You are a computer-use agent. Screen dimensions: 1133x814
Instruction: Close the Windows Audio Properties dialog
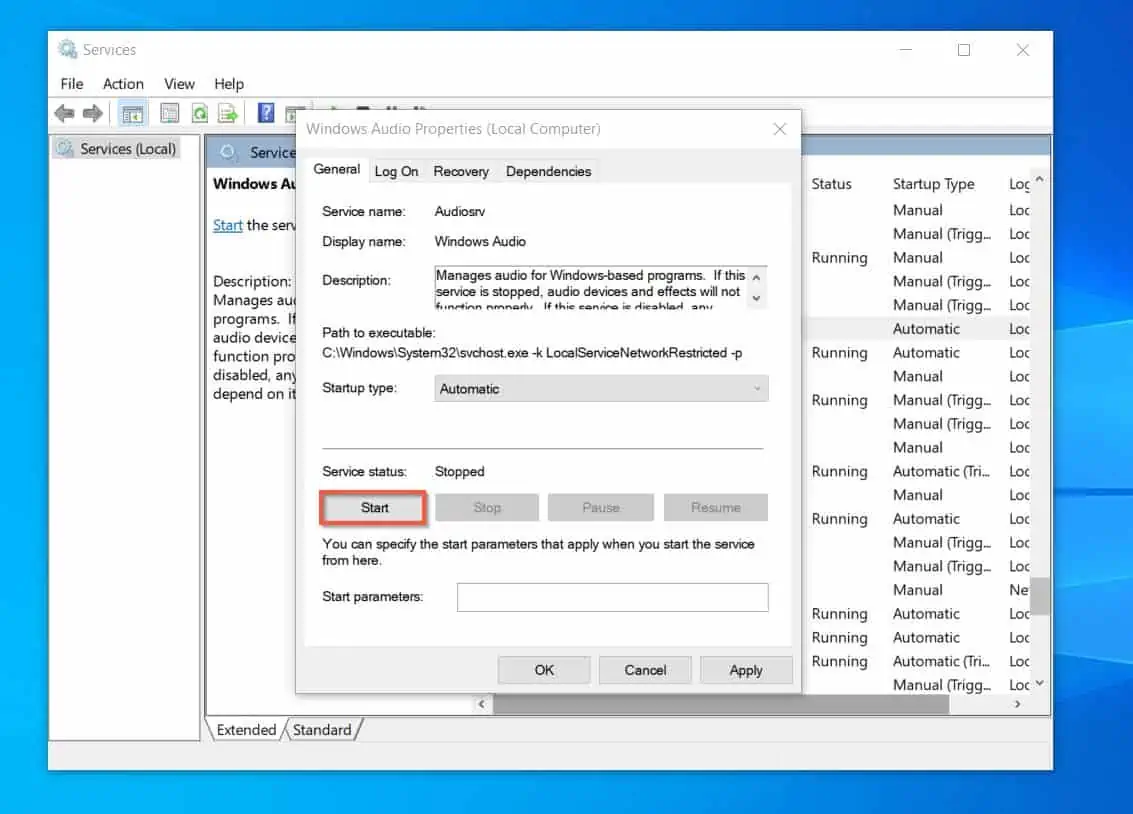(x=780, y=129)
